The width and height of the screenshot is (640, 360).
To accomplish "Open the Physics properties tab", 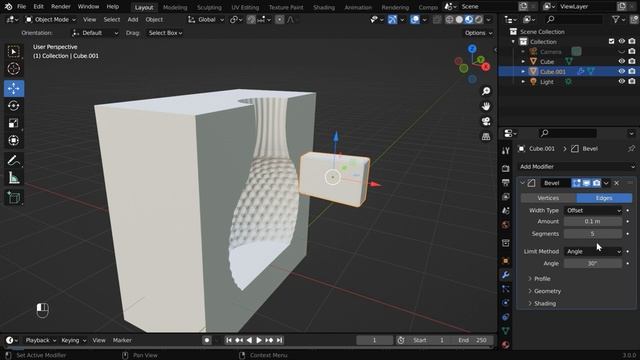I will click(x=506, y=303).
